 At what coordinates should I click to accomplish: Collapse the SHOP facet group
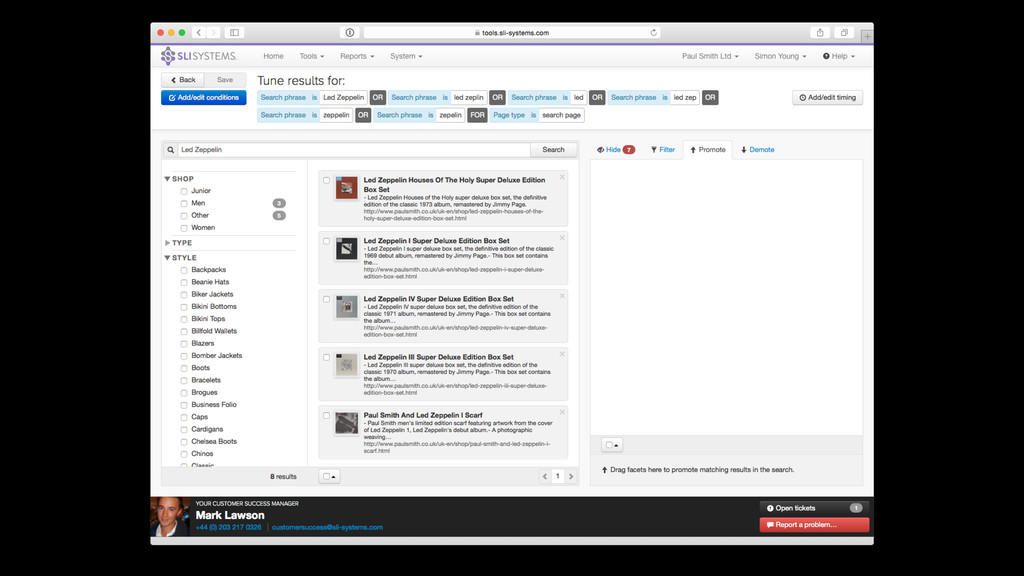pos(167,179)
